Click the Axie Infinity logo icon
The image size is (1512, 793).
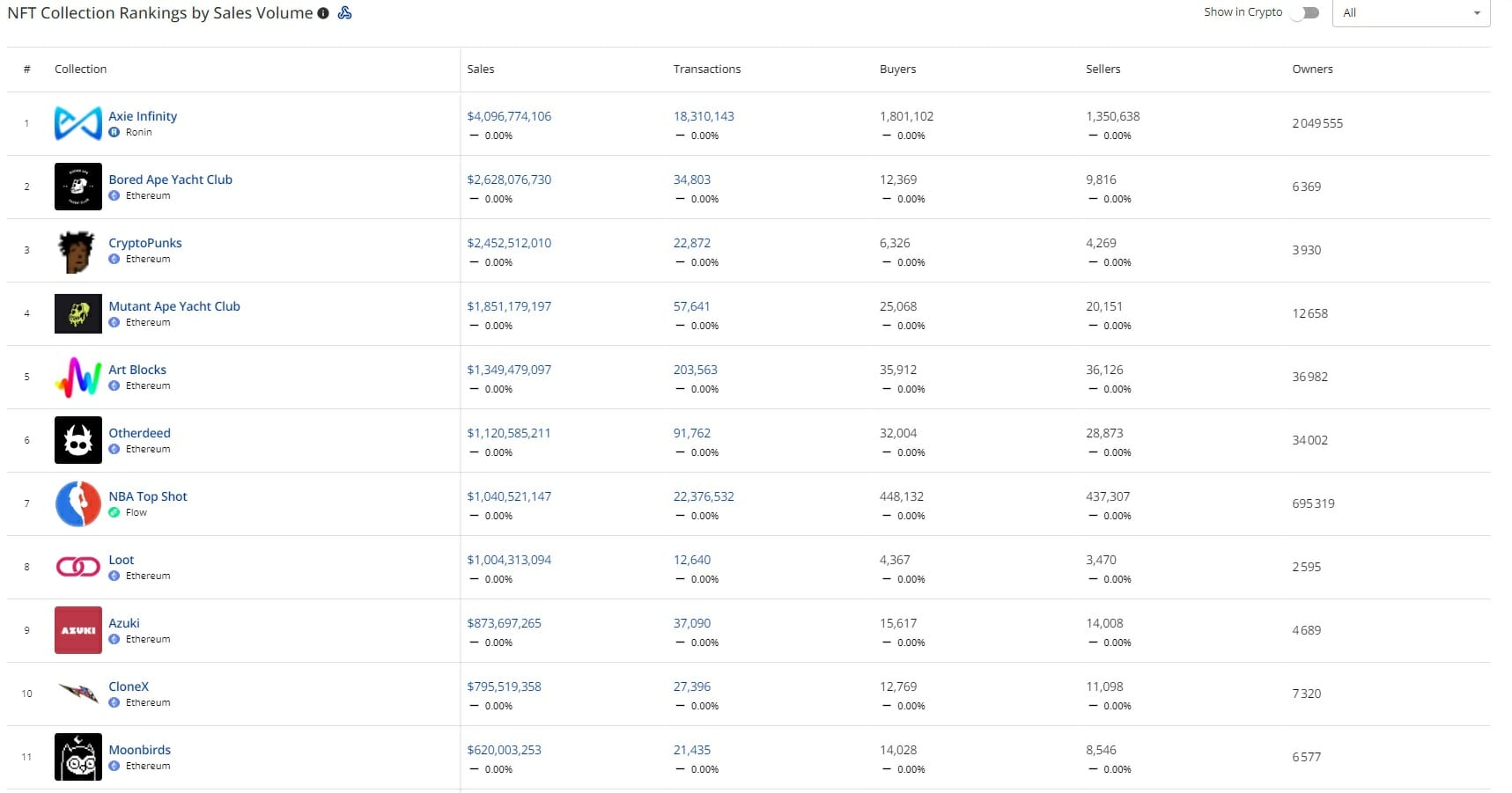[78, 123]
